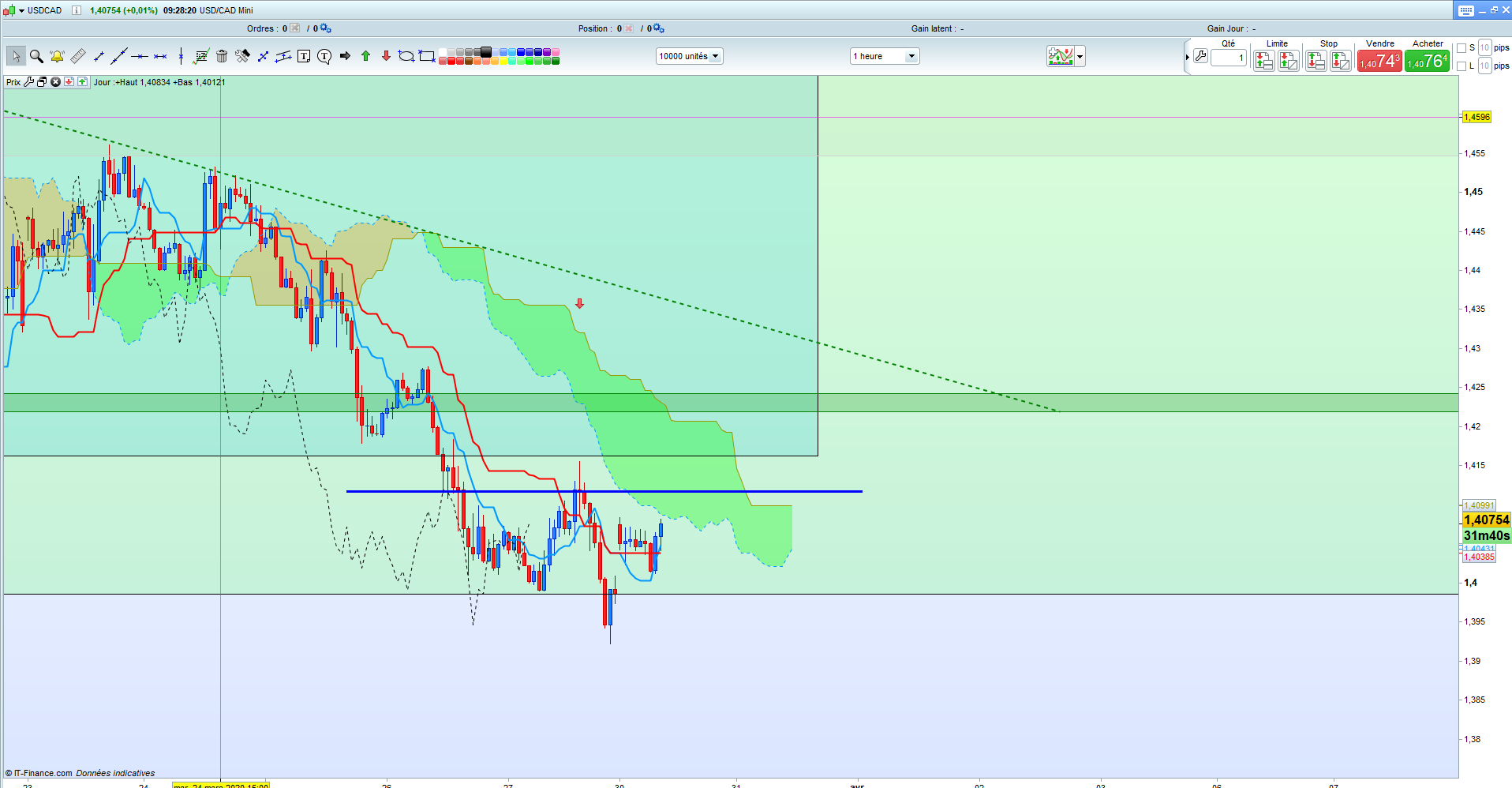
Task: Select the horizontal ray line tool
Action: coord(140,56)
